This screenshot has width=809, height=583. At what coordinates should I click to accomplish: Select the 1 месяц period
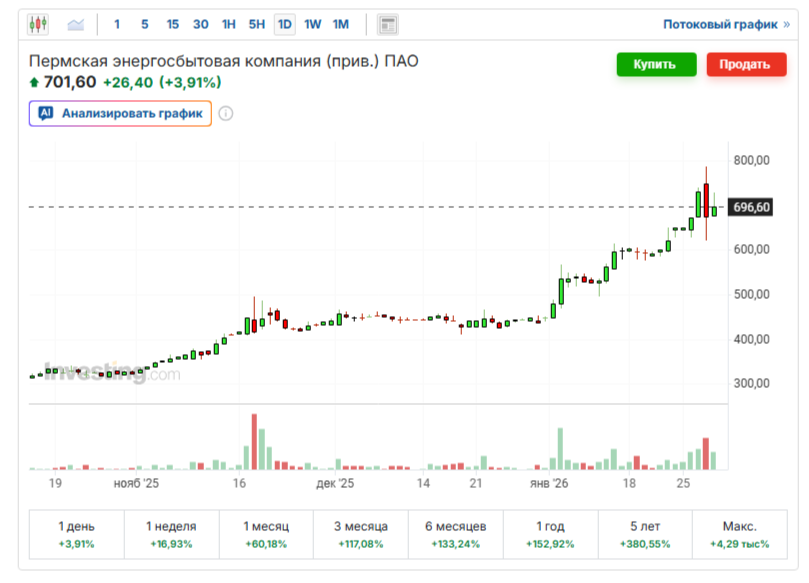click(x=266, y=535)
